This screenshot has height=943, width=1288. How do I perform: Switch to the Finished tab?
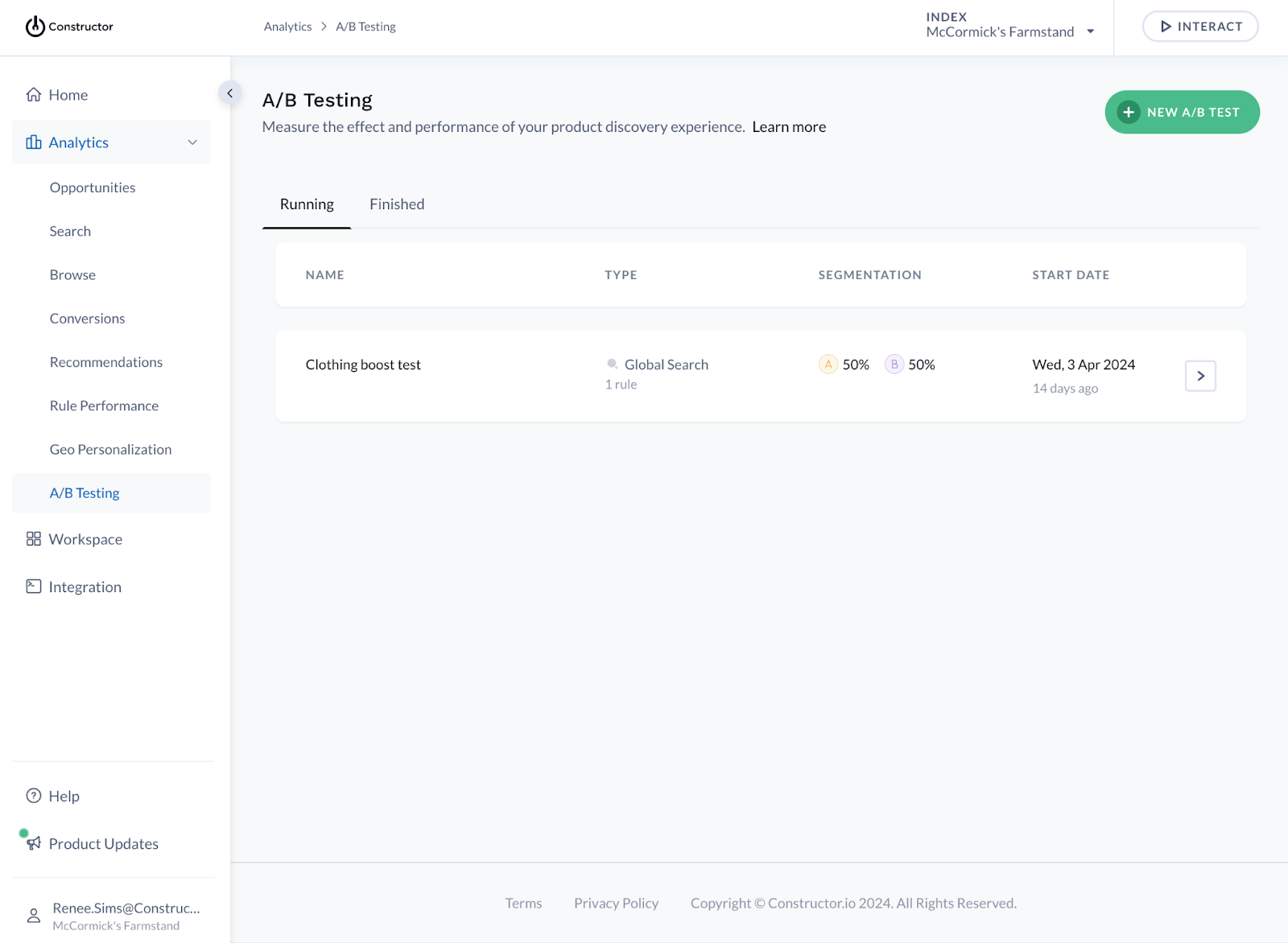point(397,204)
